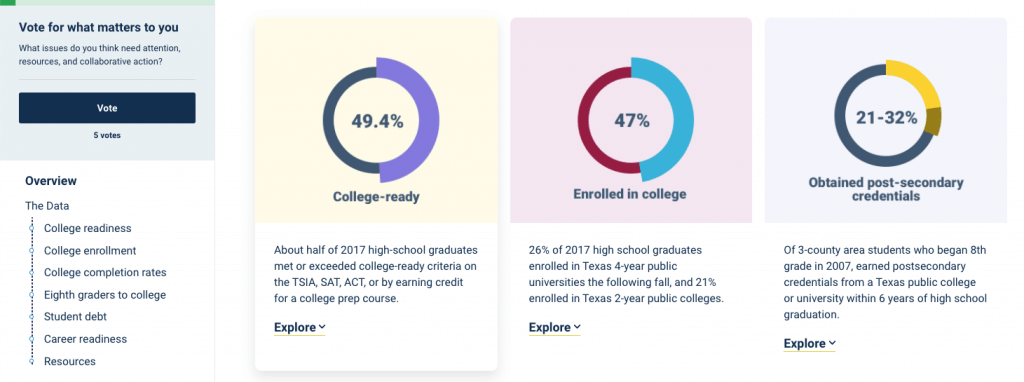Click the 49.4% College-ready donut chart

tap(377, 121)
